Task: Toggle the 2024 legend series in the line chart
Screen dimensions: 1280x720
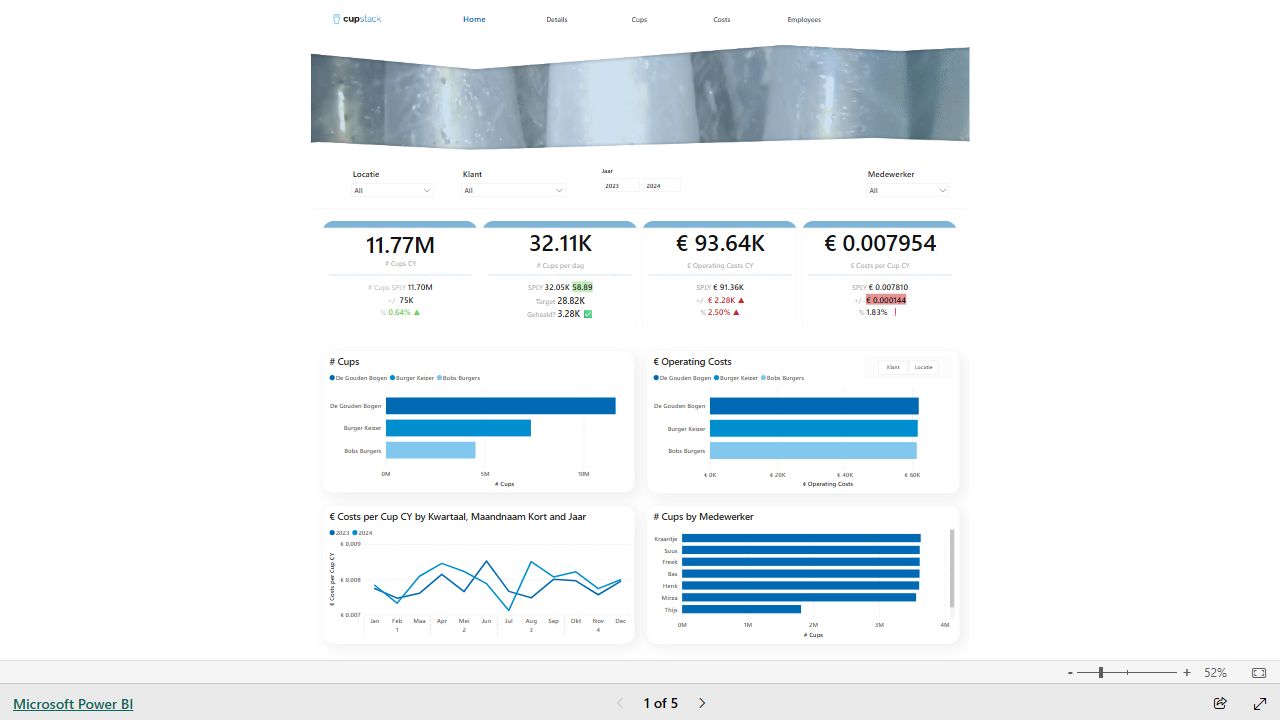Action: [x=362, y=533]
